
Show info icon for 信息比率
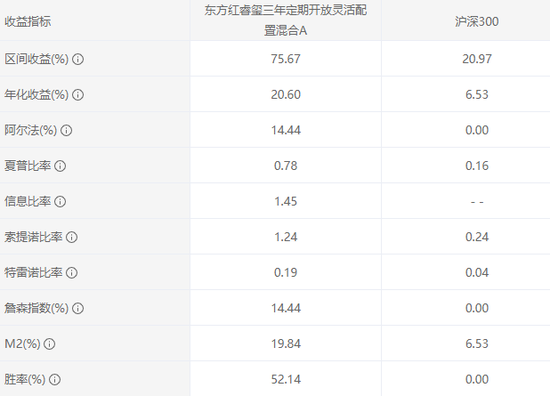point(60,201)
